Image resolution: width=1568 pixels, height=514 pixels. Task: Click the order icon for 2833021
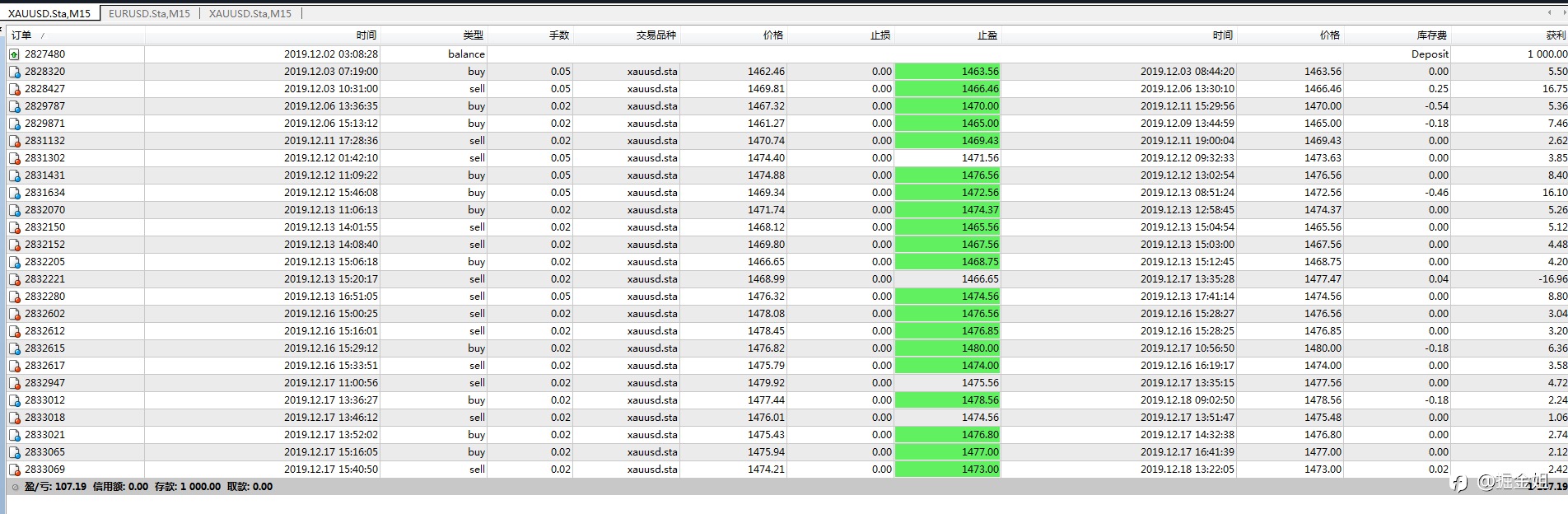pyautogui.click(x=15, y=435)
